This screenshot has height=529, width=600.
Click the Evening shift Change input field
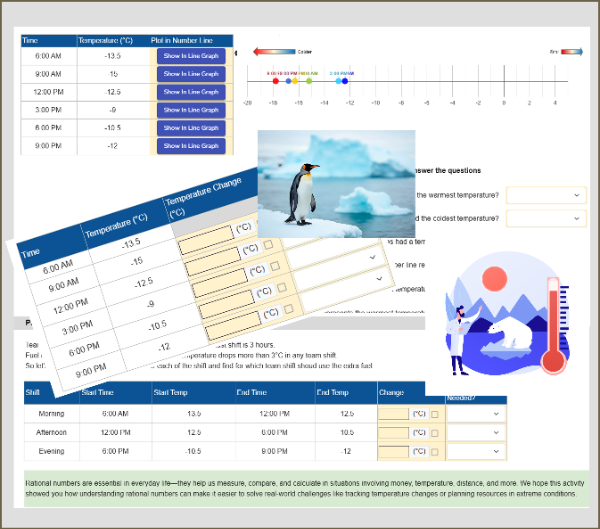tap(393, 451)
